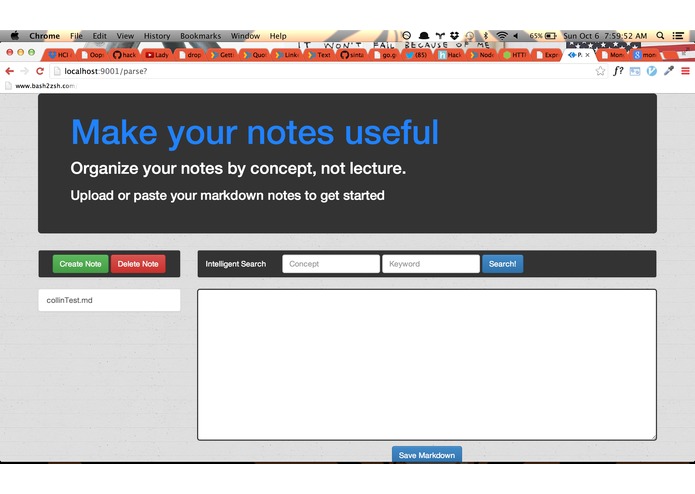The width and height of the screenshot is (695, 494).
Task: Reload the page with the refresh icon
Action: click(40, 71)
